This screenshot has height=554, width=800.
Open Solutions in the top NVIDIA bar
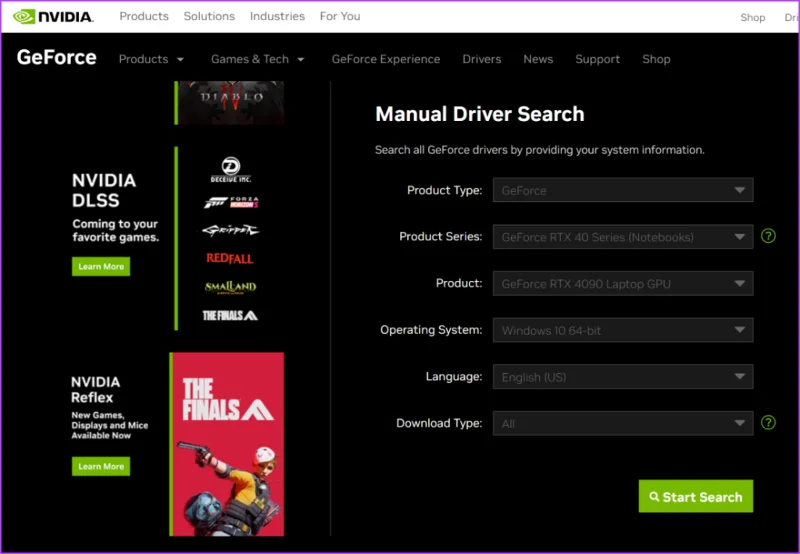[209, 16]
